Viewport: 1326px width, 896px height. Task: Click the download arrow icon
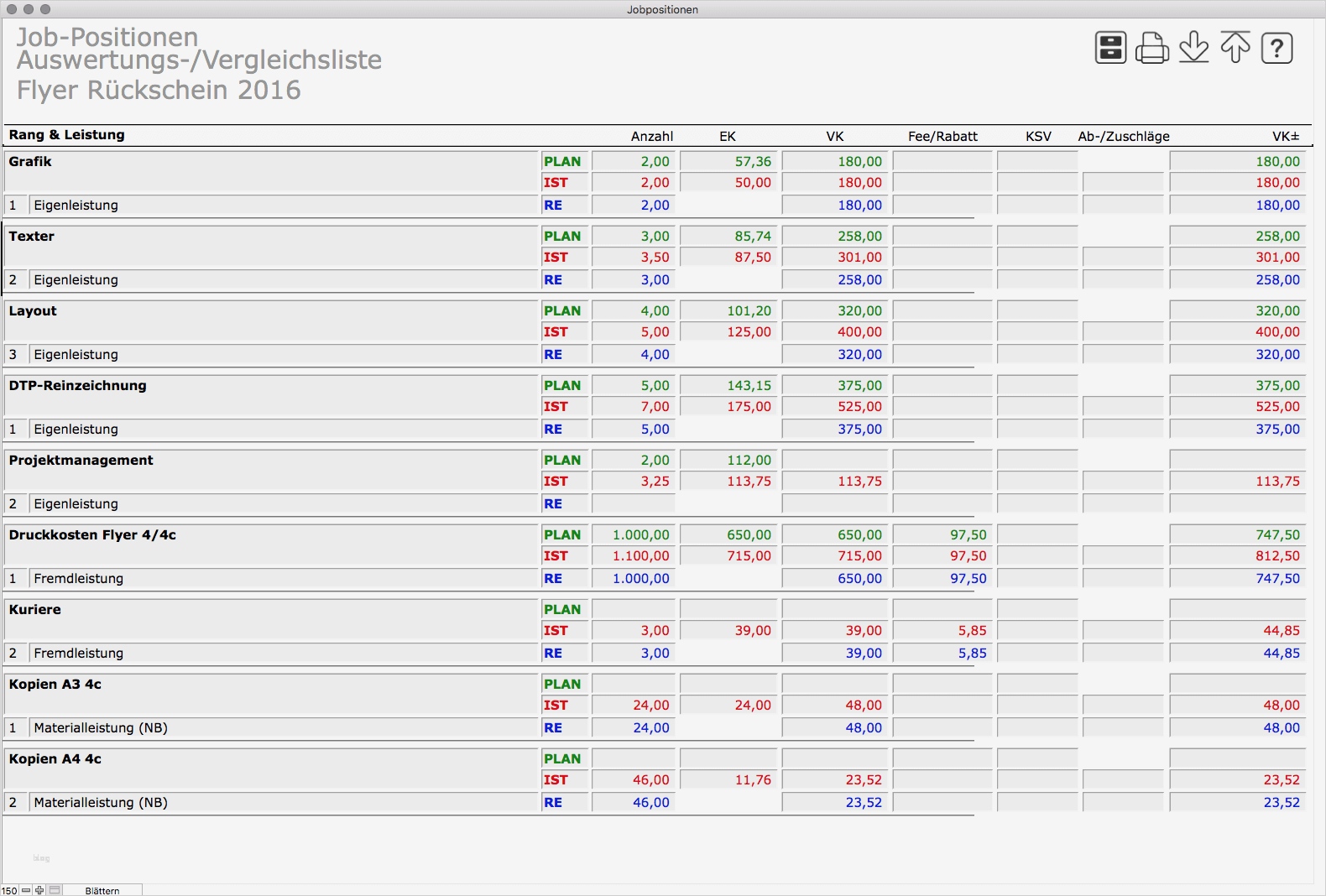coord(1193,48)
